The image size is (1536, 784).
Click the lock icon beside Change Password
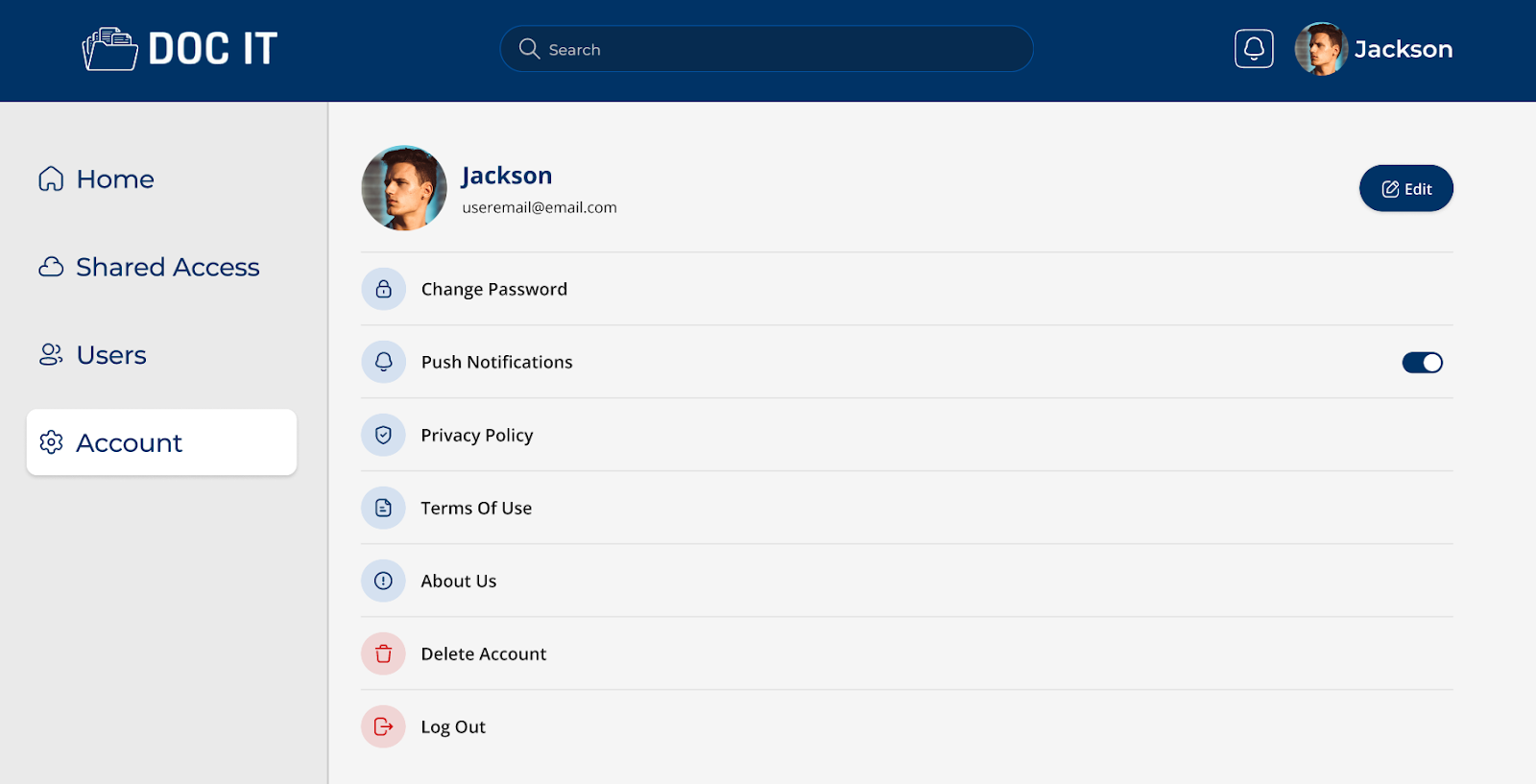point(383,289)
